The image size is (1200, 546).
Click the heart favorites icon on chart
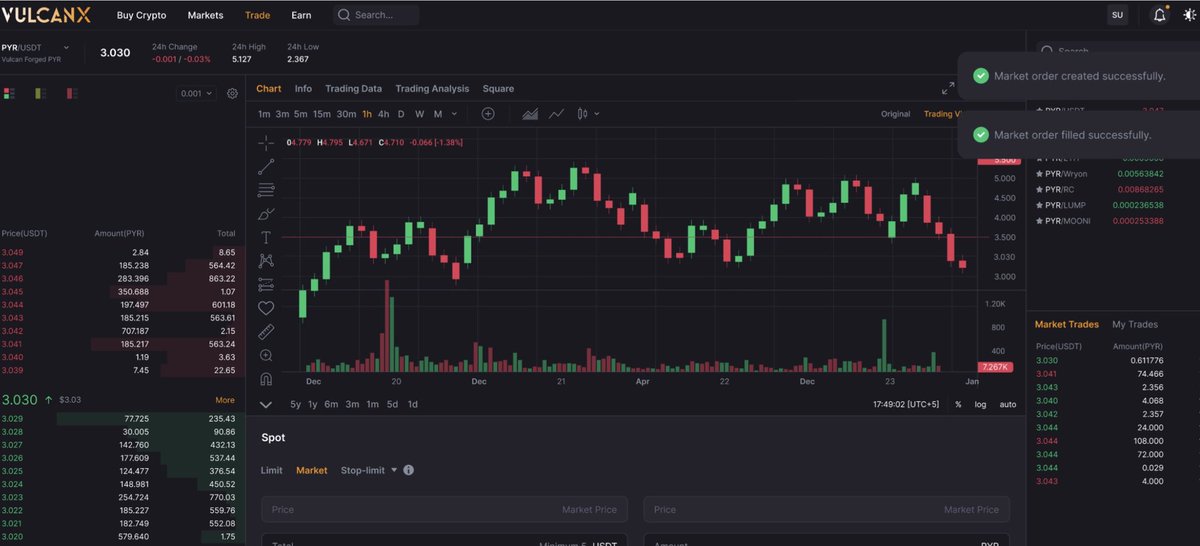coord(266,308)
